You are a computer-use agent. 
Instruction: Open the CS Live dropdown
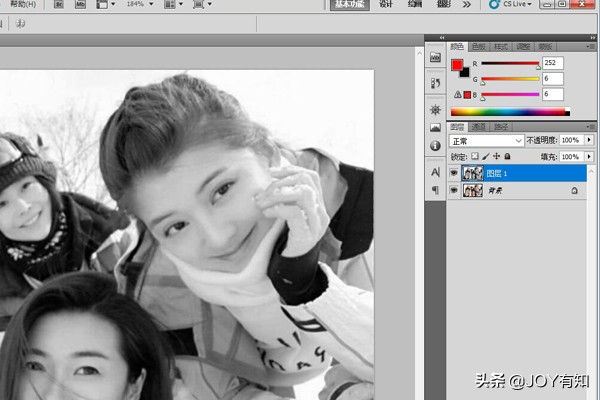511,4
